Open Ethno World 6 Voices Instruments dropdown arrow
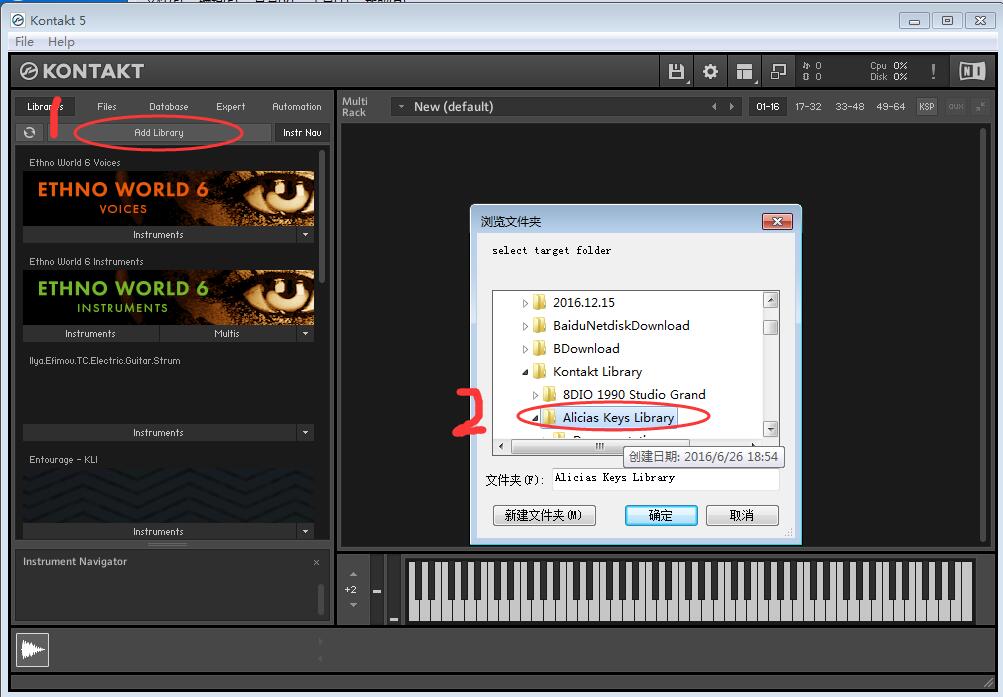This screenshot has width=1003, height=697. (306, 235)
